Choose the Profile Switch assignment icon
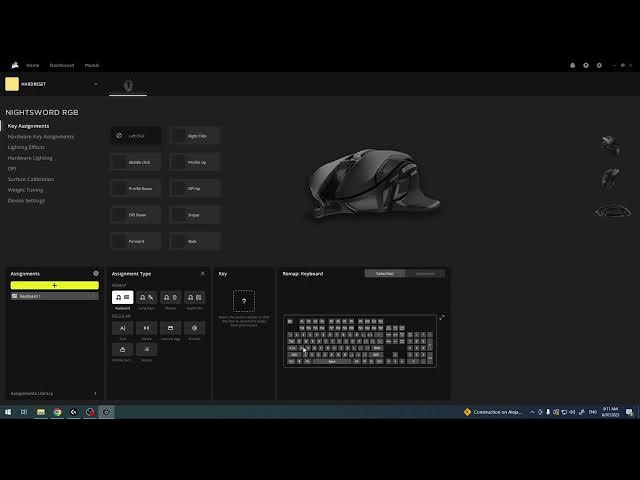640x480 pixels. tap(122, 349)
